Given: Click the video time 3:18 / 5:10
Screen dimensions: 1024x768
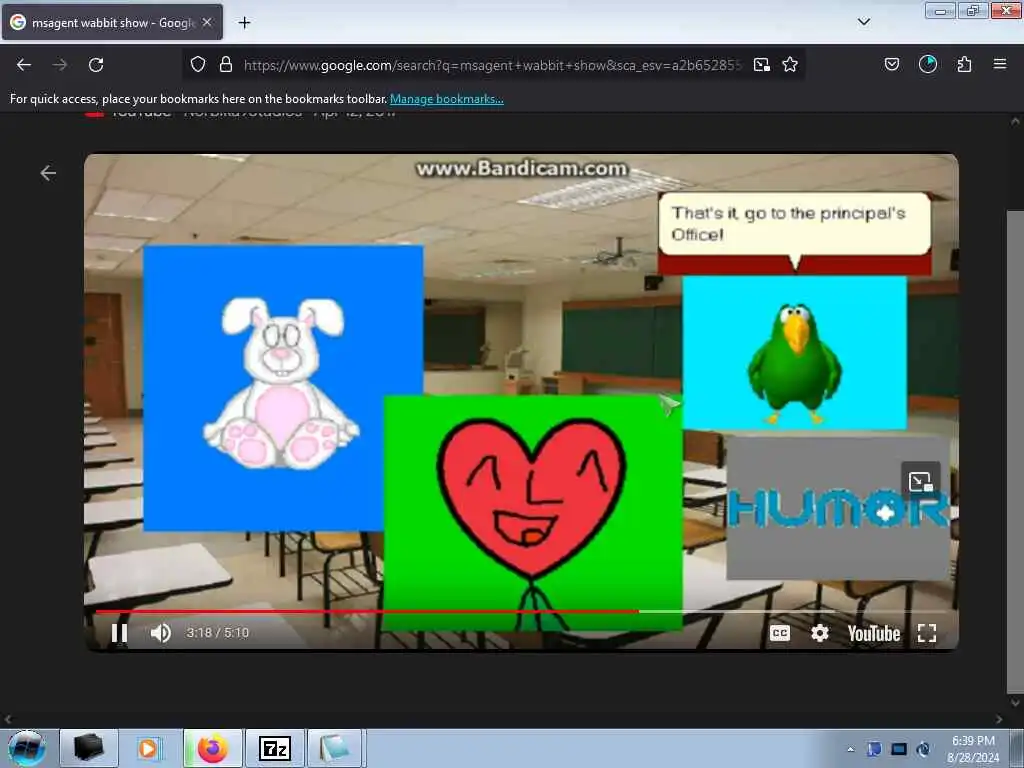Looking at the screenshot, I should tap(217, 633).
